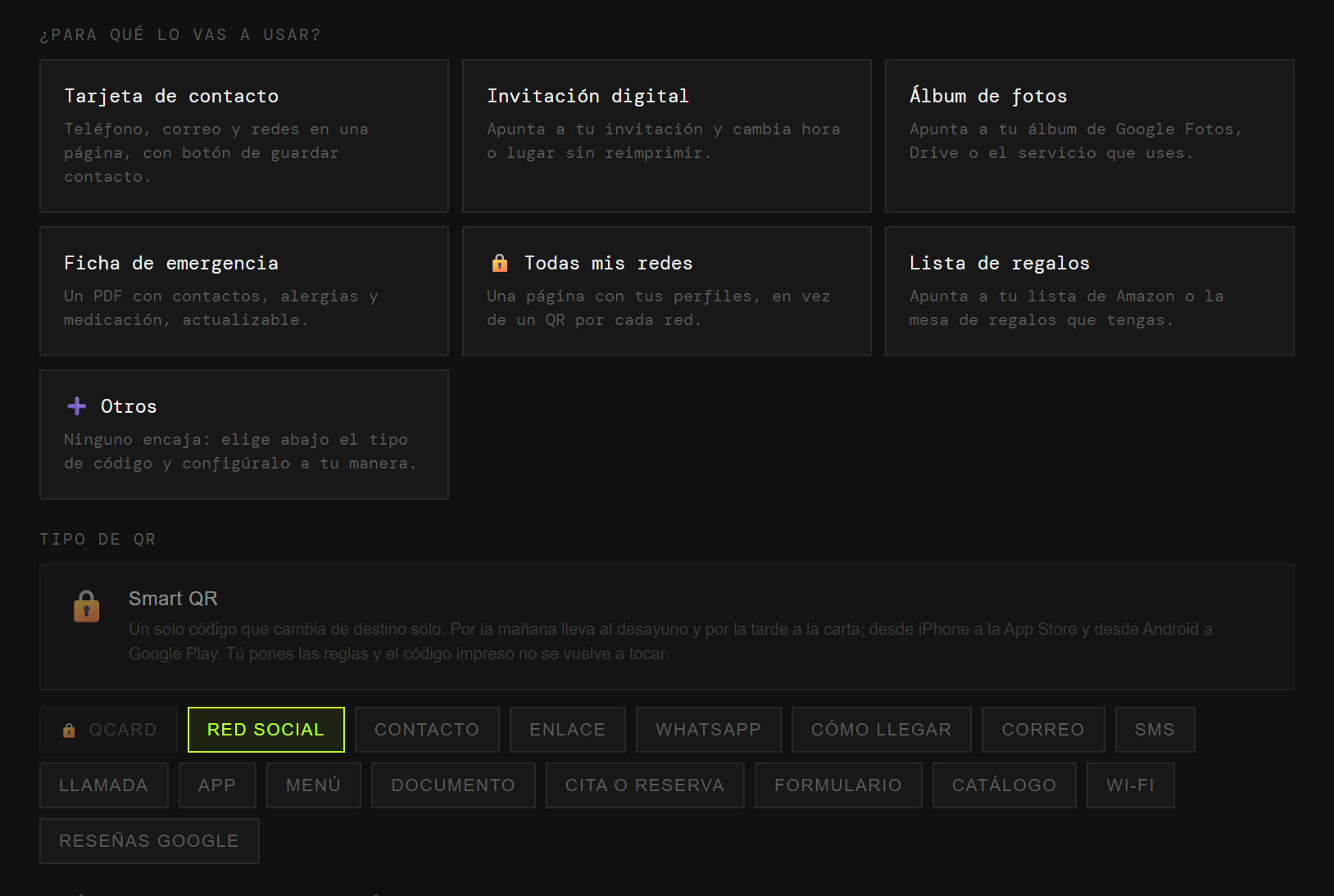Click the 'TIPO DE QR' section heading
1334x896 pixels.
98,539
